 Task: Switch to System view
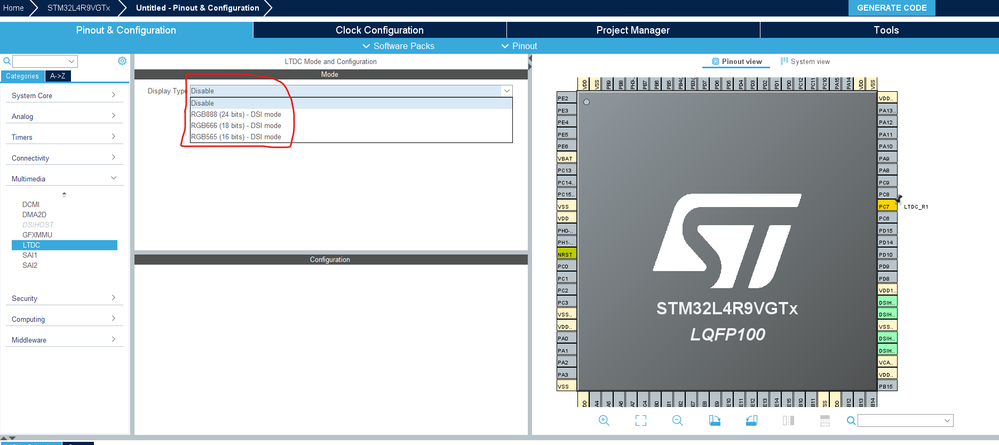805,61
